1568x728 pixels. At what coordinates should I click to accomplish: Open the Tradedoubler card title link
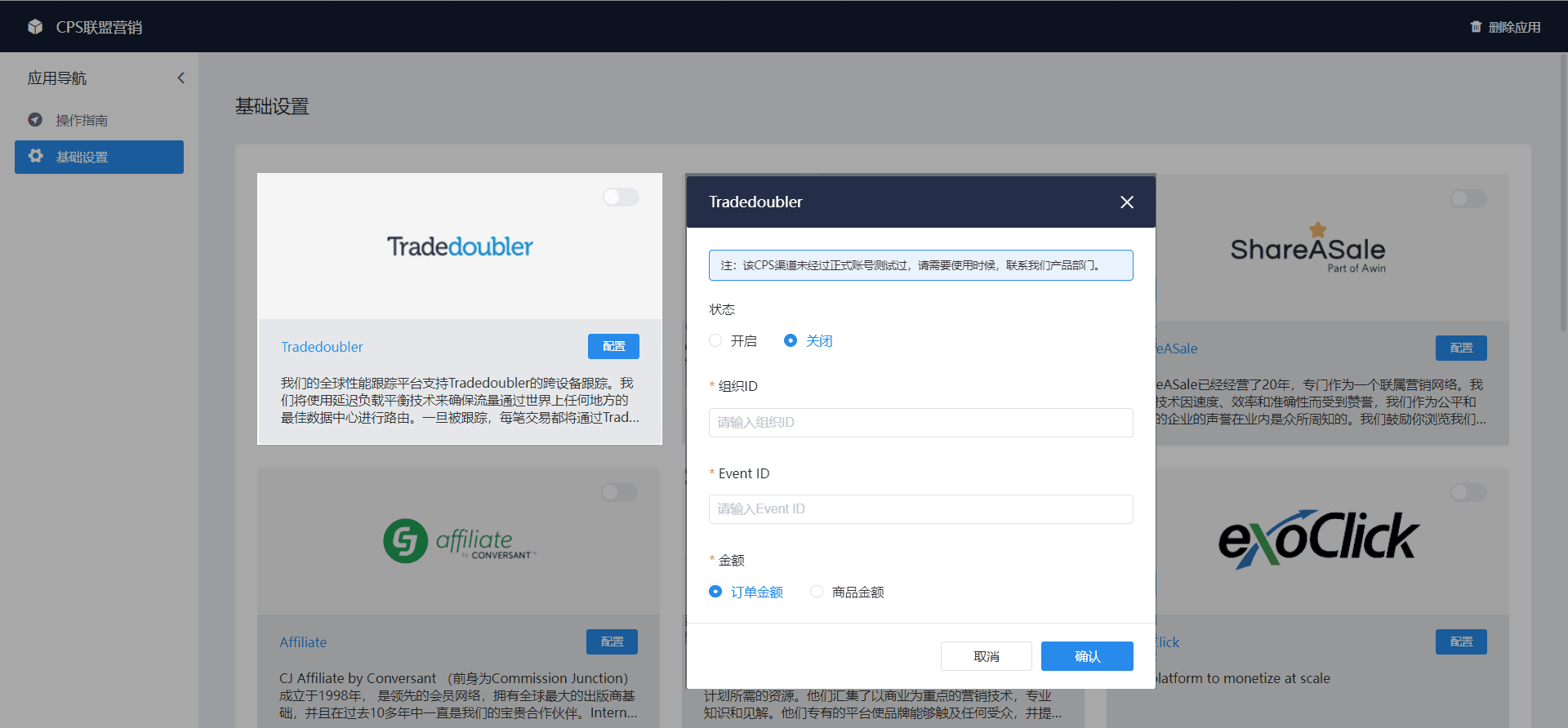(322, 347)
